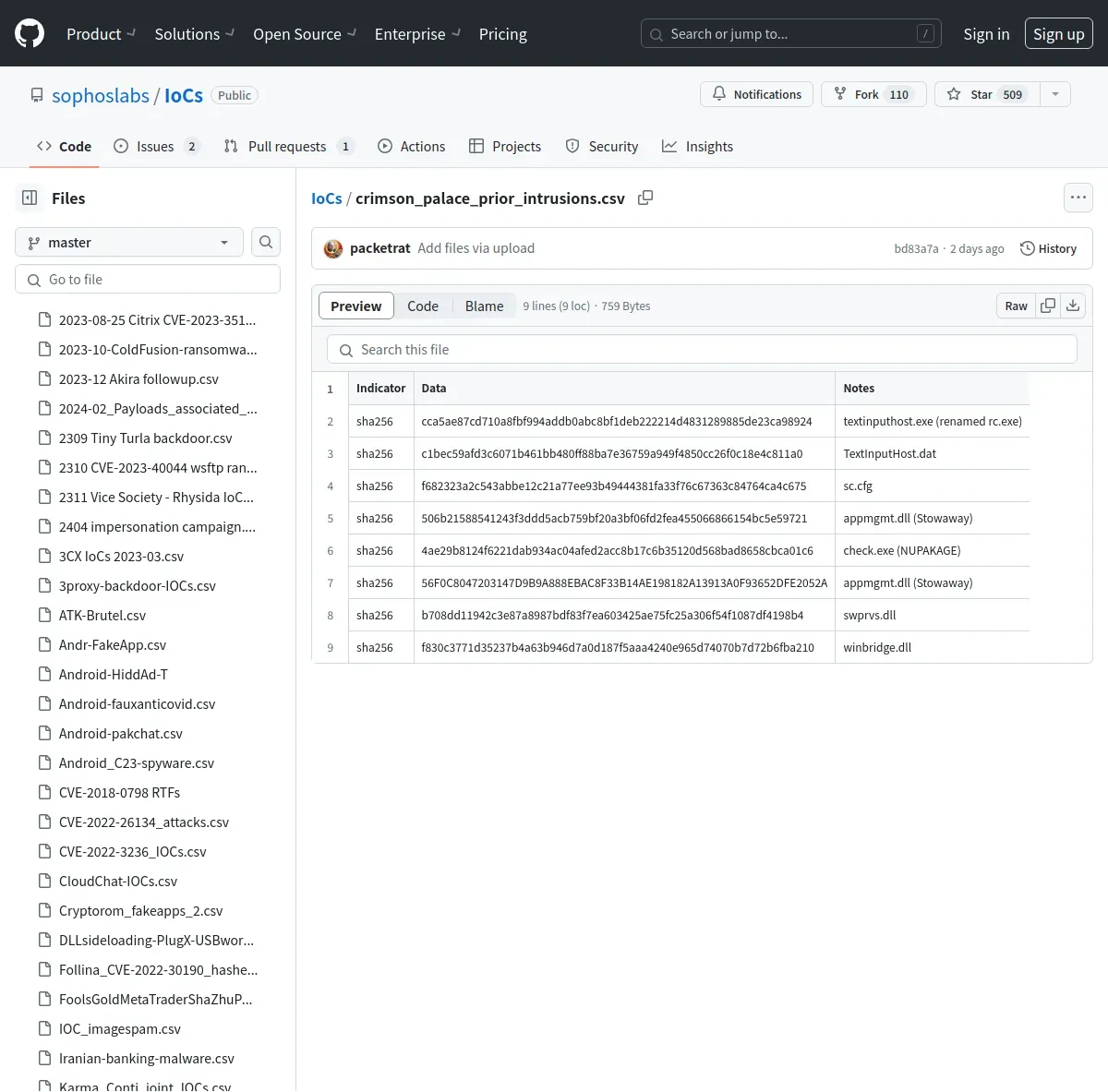Expand the Open Source menu
The height and width of the screenshot is (1092, 1108).
coord(305,34)
